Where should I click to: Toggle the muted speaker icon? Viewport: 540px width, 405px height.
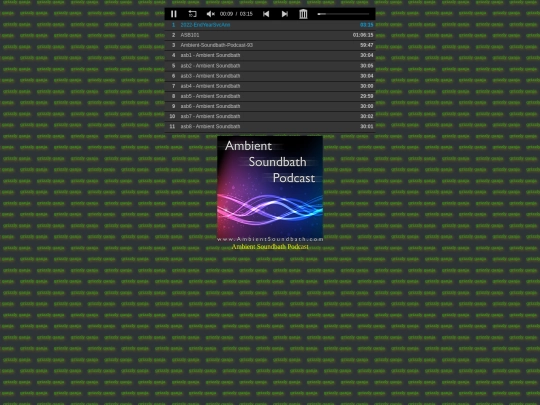coord(210,14)
